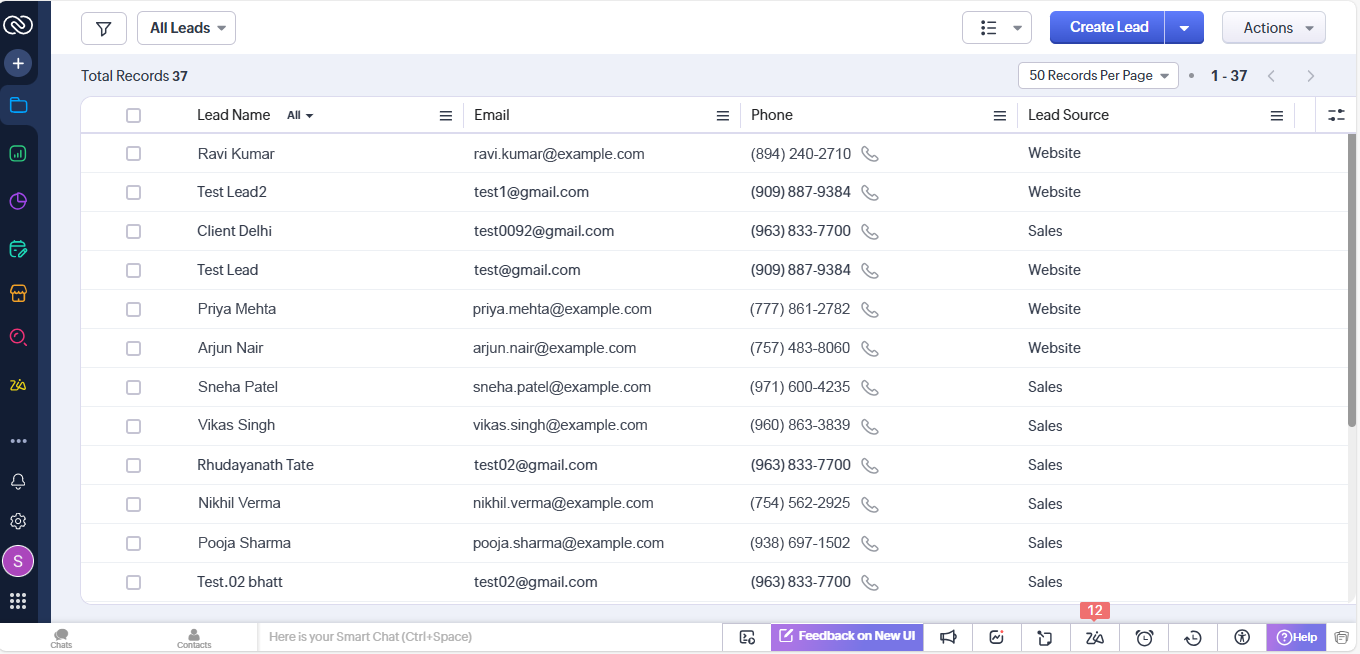1360x654 pixels.
Task: Open the Arjun Nair lead record
Action: click(230, 348)
